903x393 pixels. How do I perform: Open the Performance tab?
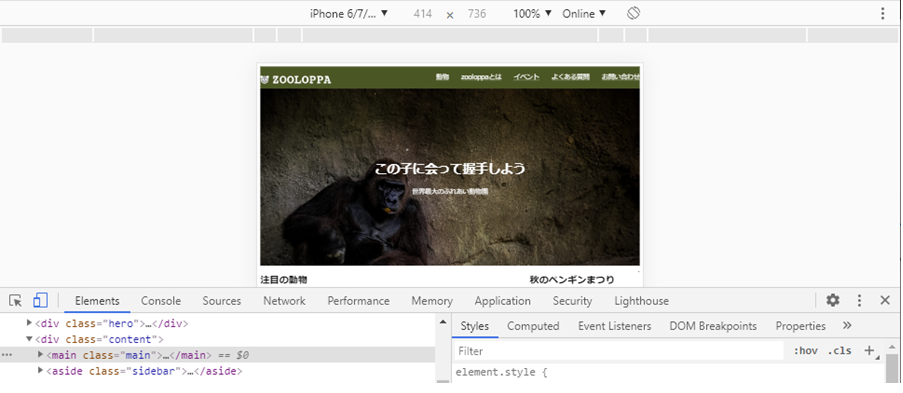coord(358,301)
